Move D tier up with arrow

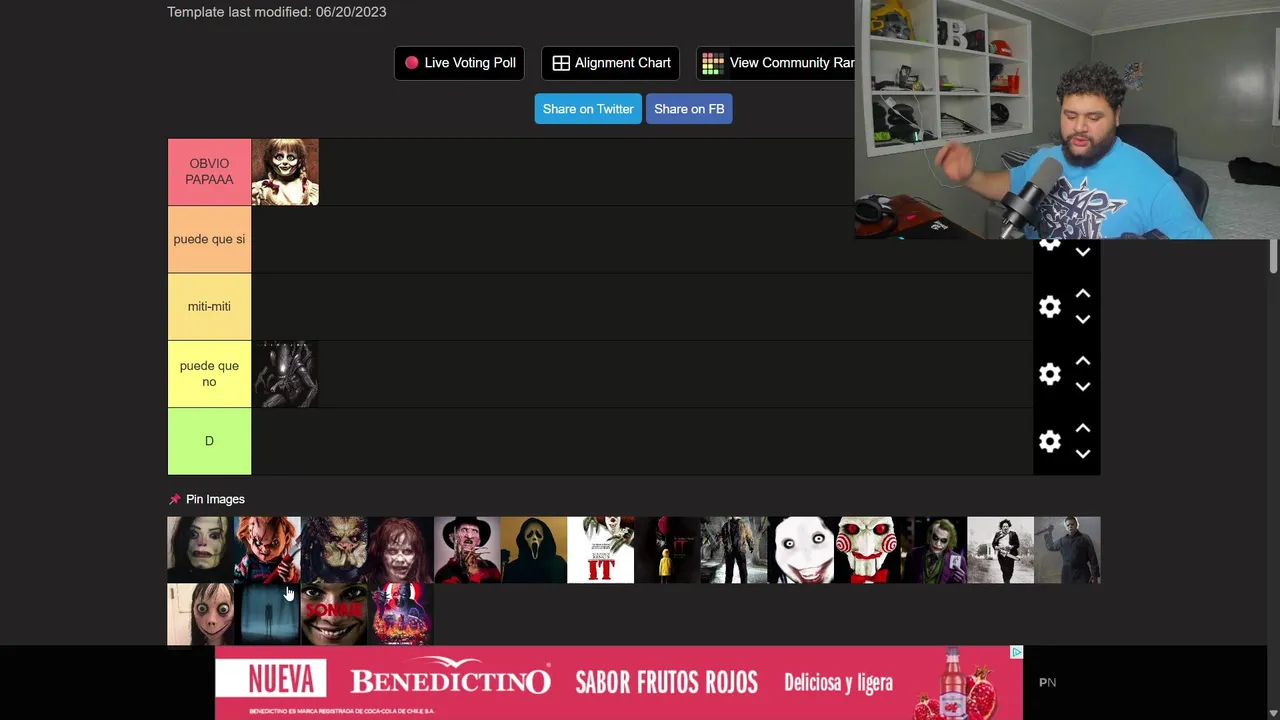tap(1083, 428)
